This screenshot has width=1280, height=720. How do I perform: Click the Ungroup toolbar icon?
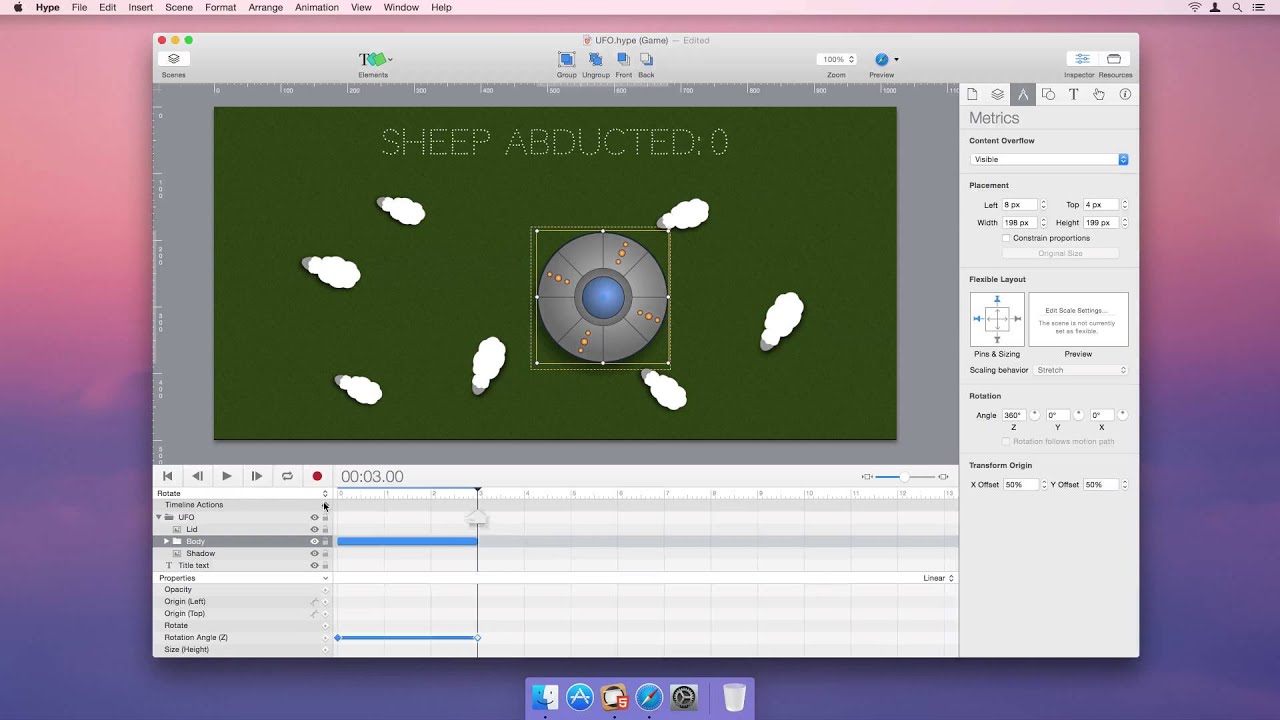(x=595, y=60)
